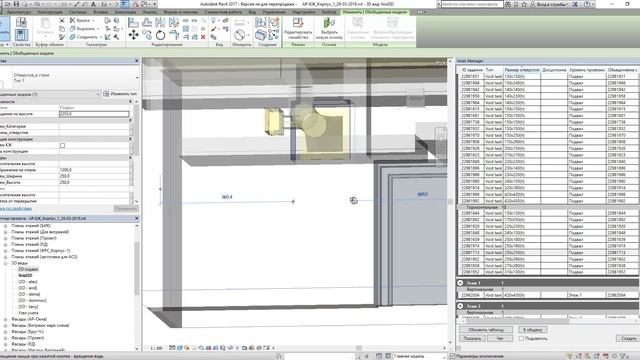Screen dimensions: 640x360
Task: Click the К общему button
Action: pos(533,330)
